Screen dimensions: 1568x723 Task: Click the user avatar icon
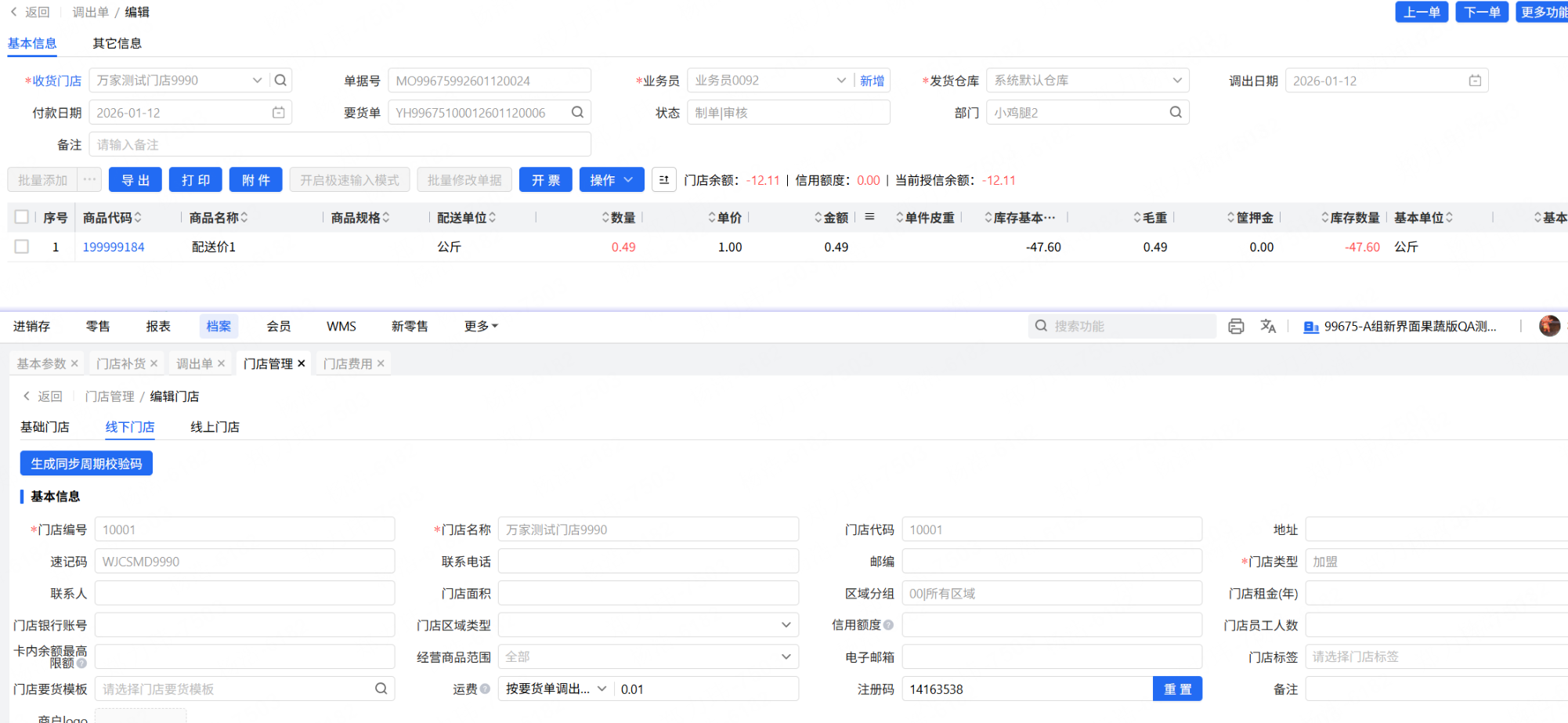1548,326
